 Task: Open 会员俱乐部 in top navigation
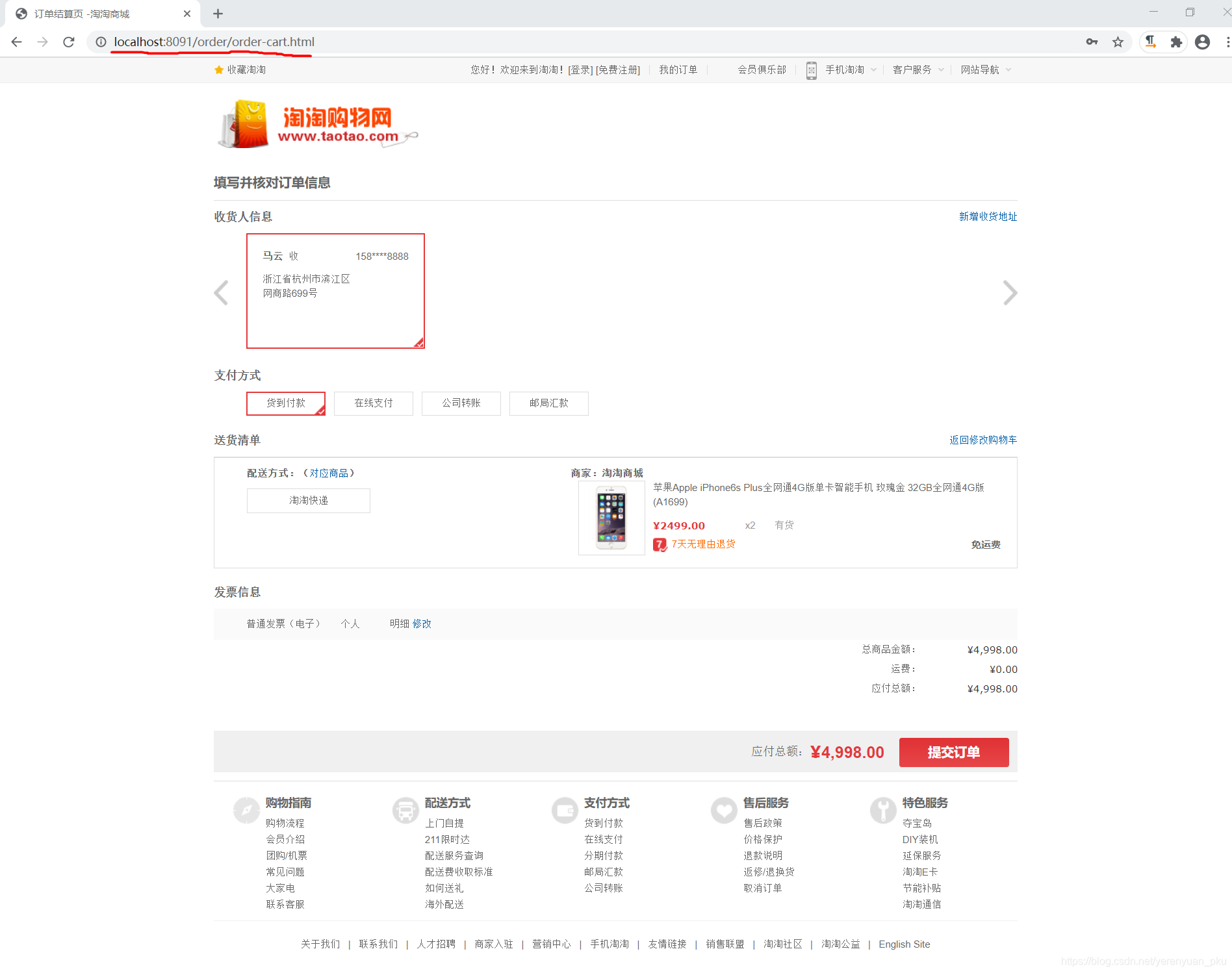pos(762,69)
